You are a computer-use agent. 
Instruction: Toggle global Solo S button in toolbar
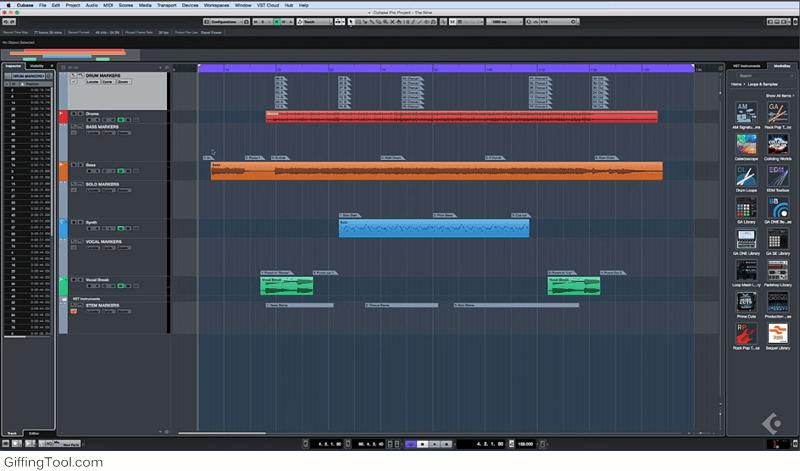pyautogui.click(x=263, y=22)
